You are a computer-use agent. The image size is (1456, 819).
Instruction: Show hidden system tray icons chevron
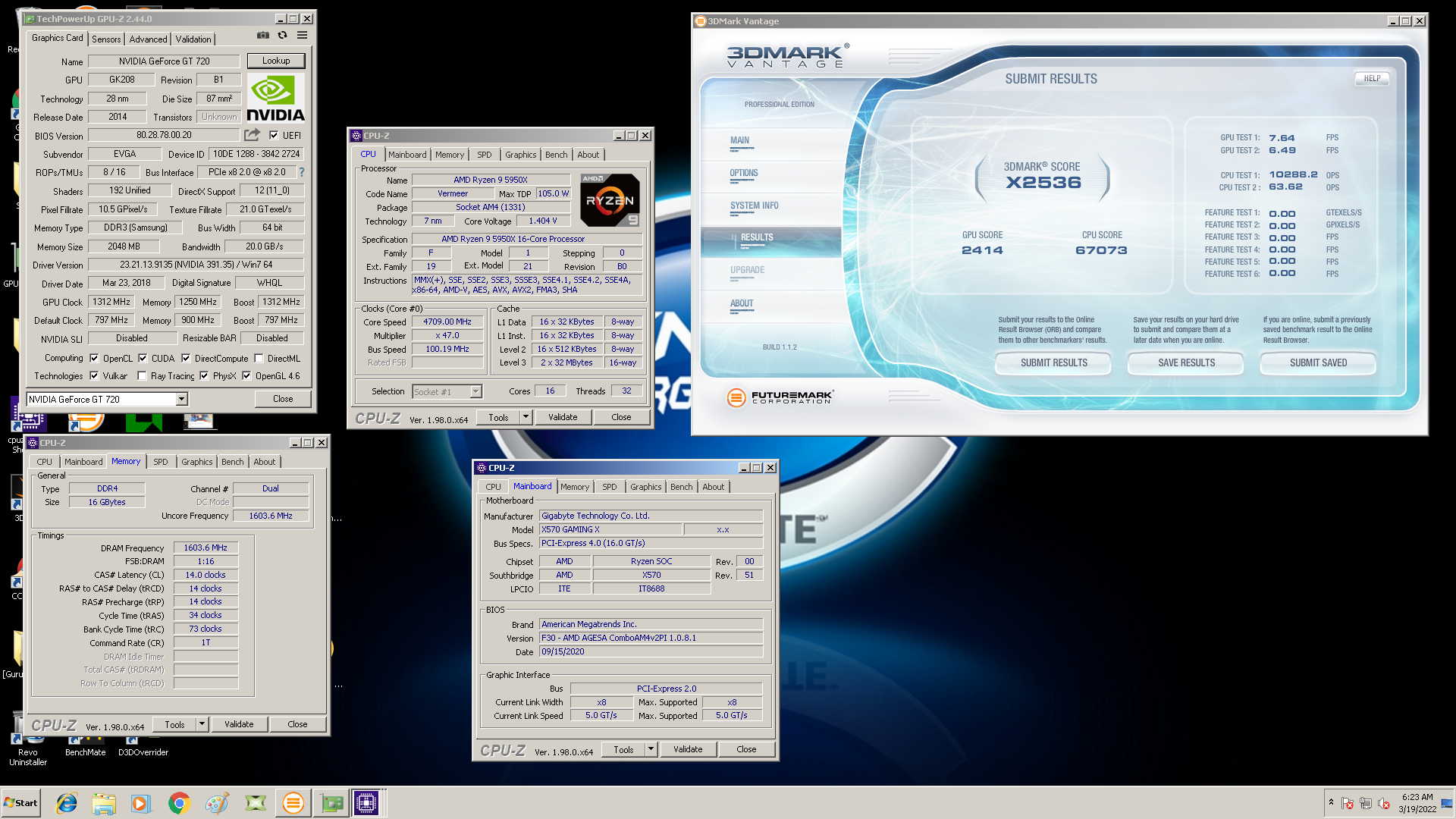coord(1331,802)
